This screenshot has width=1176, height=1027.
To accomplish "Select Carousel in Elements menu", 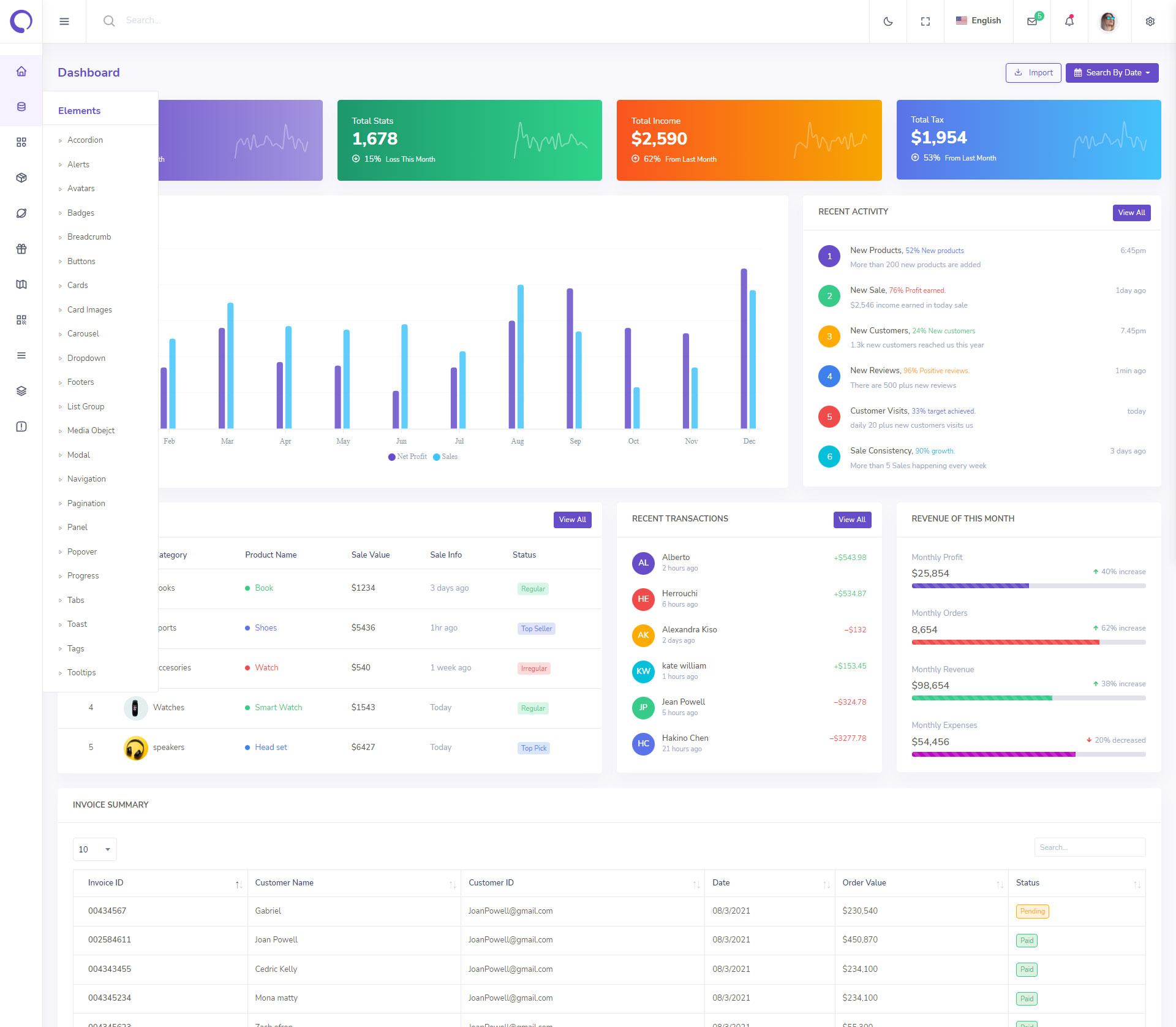I will coord(83,334).
